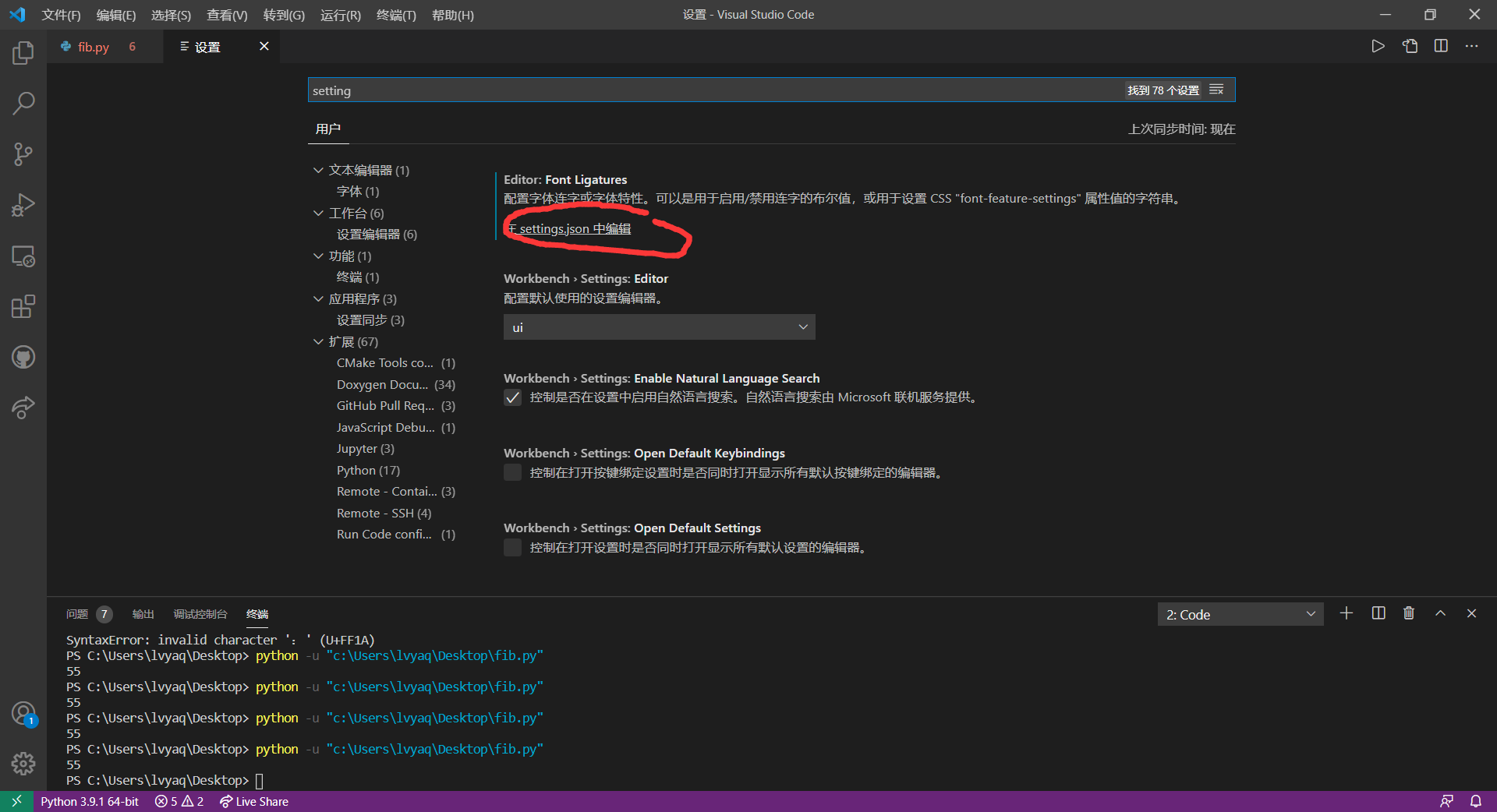This screenshot has width=1497, height=812.
Task: Collapse the 功能 category
Action: point(318,256)
